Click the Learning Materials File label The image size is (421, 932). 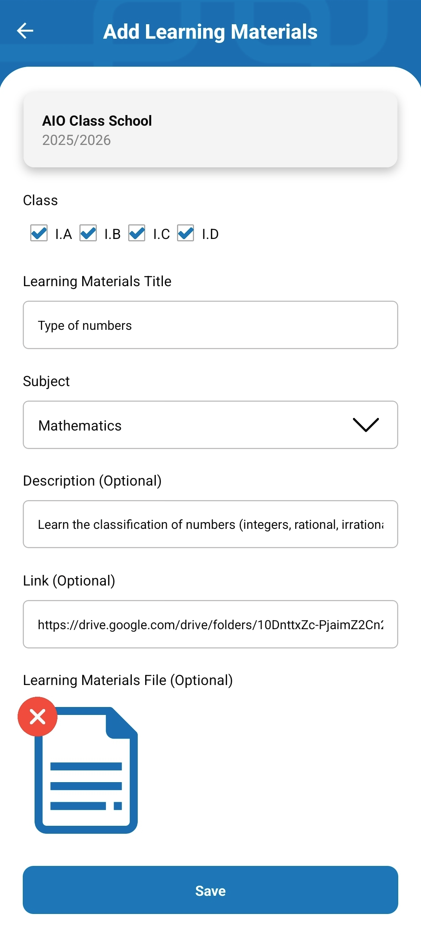tap(128, 681)
